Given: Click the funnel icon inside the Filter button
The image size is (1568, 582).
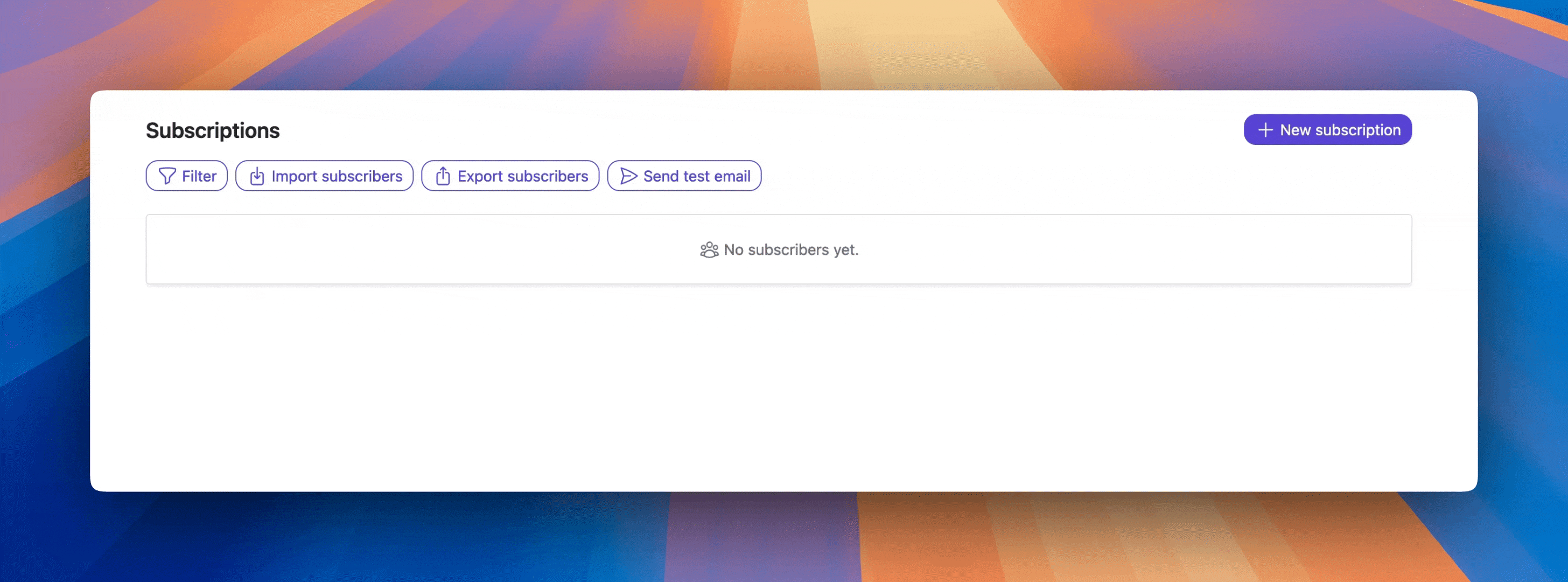Looking at the screenshot, I should click(x=168, y=176).
